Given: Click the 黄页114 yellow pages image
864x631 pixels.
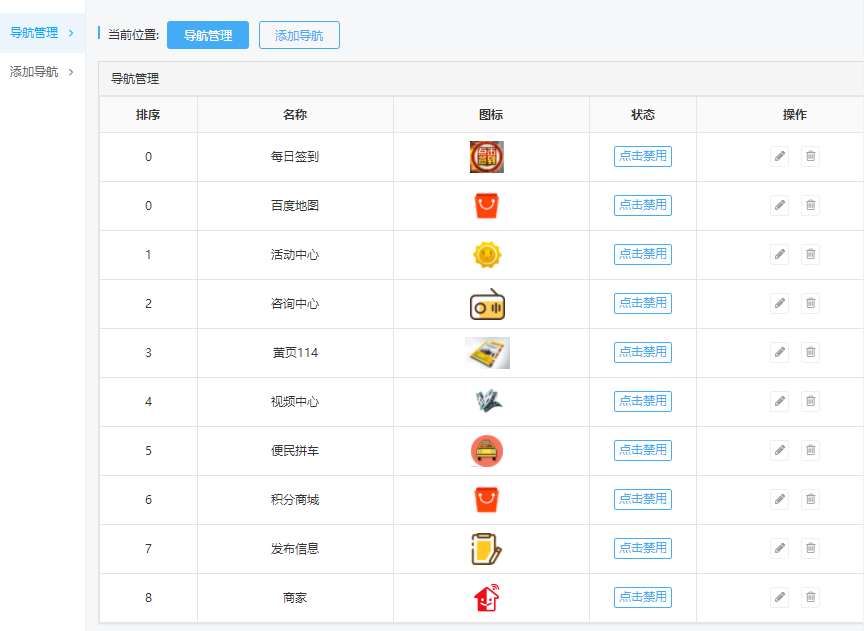Looking at the screenshot, I should 487,353.
